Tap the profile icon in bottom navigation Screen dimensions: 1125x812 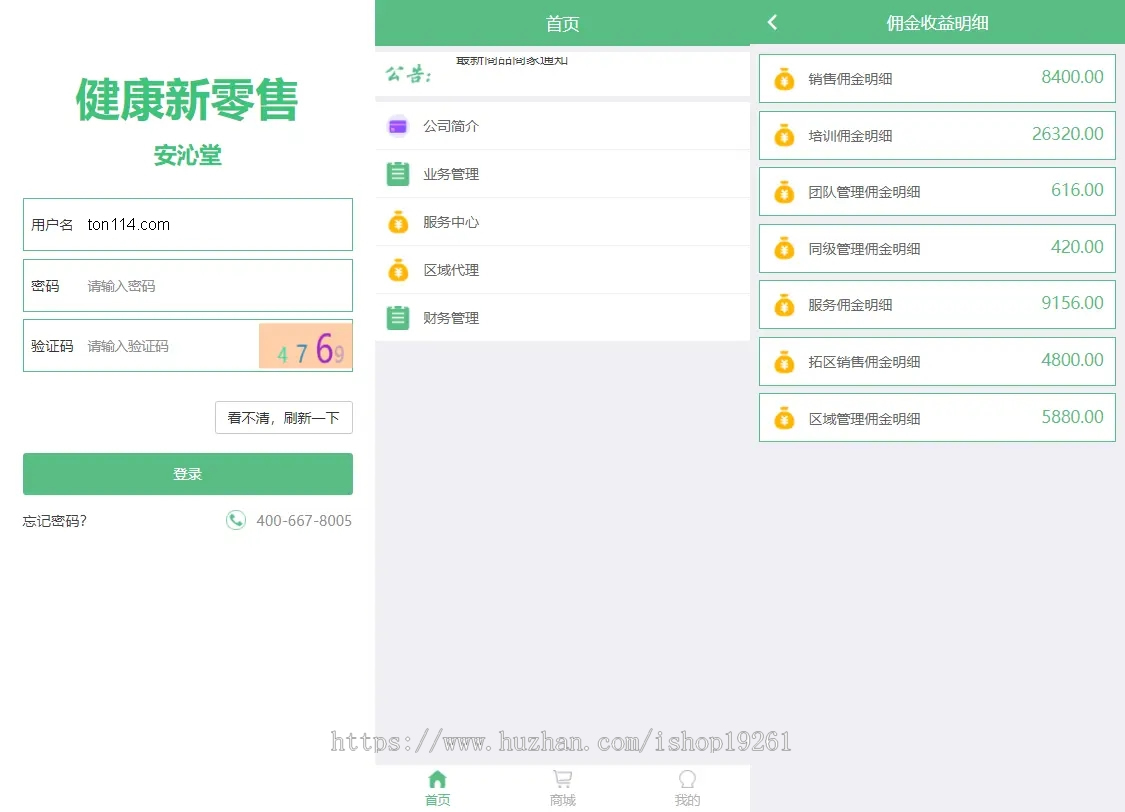click(687, 779)
